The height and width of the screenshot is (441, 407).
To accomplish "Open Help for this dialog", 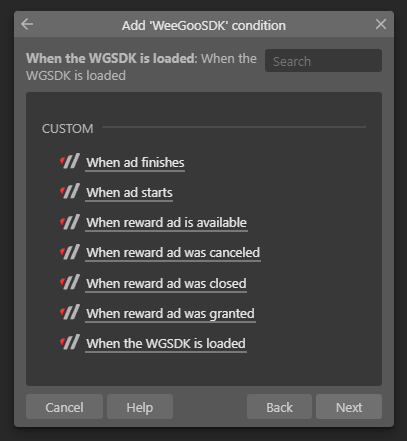I will coord(140,407).
